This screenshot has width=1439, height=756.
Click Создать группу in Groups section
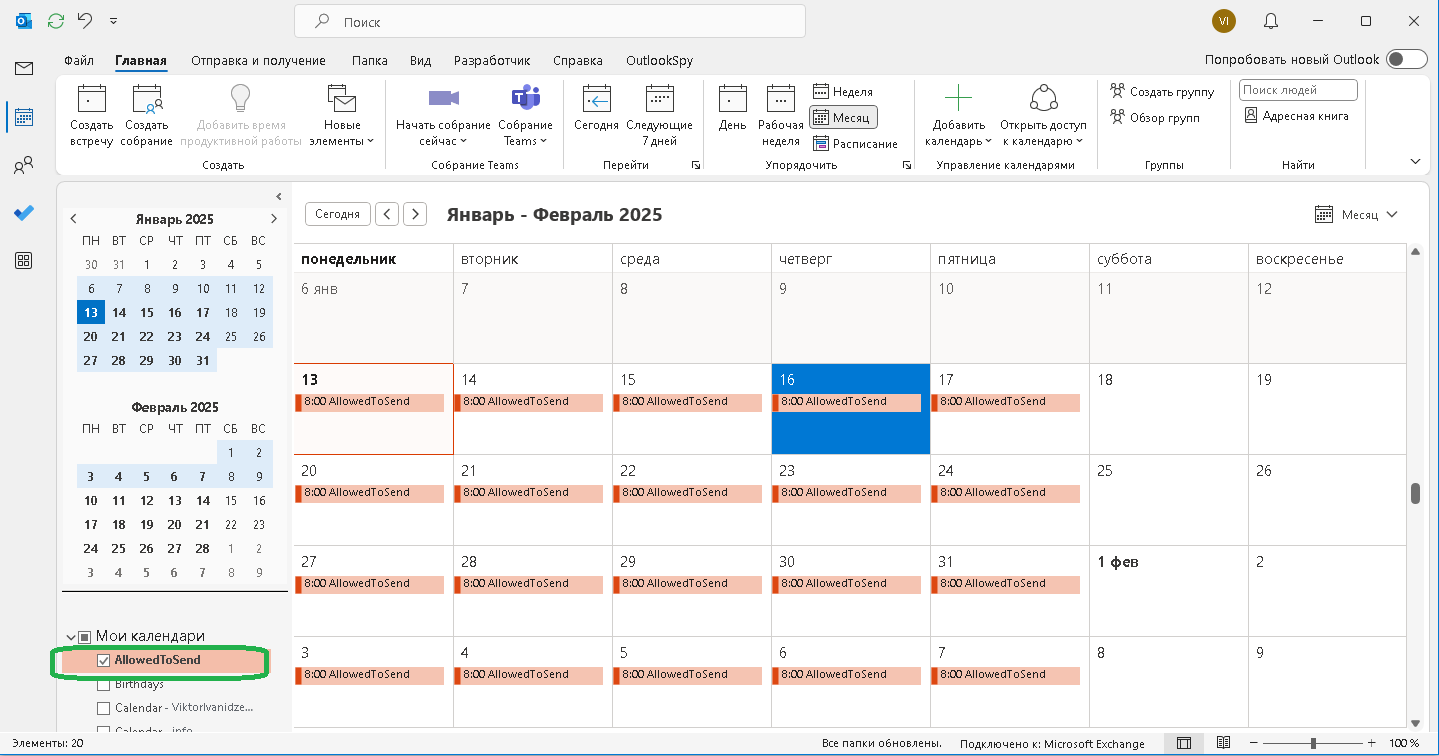coord(1162,91)
